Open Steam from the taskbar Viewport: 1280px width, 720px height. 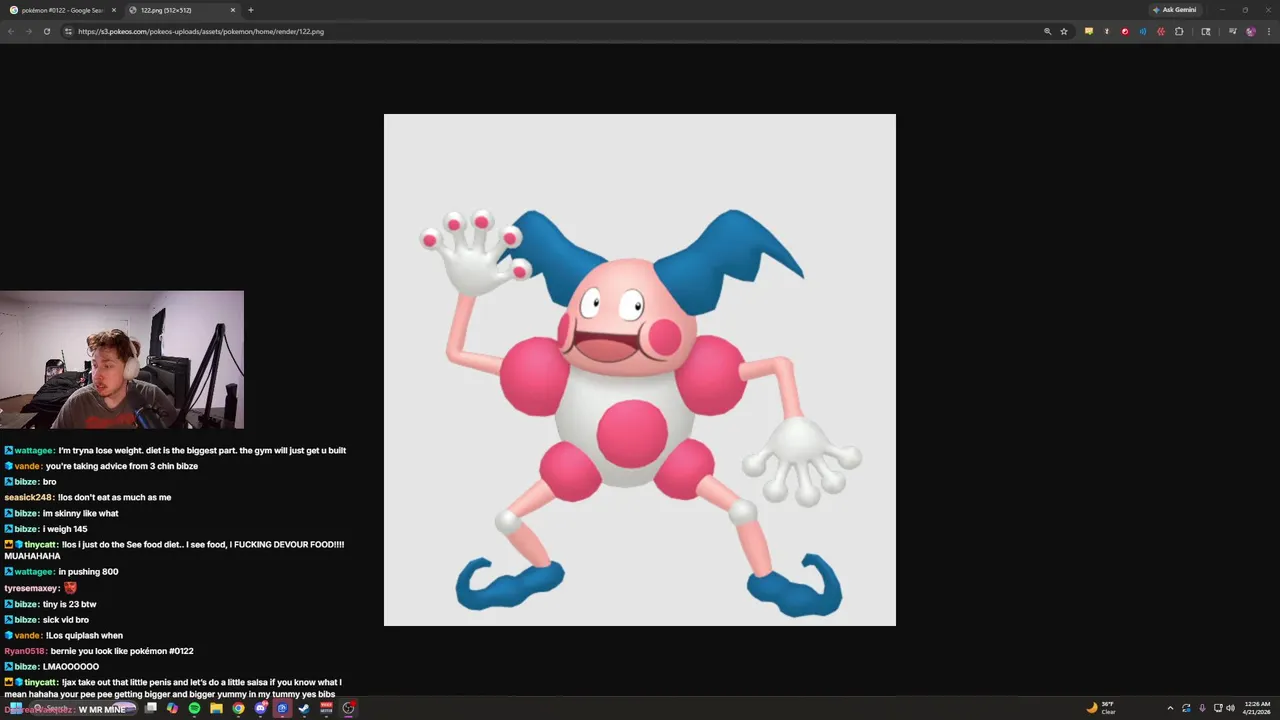click(304, 708)
